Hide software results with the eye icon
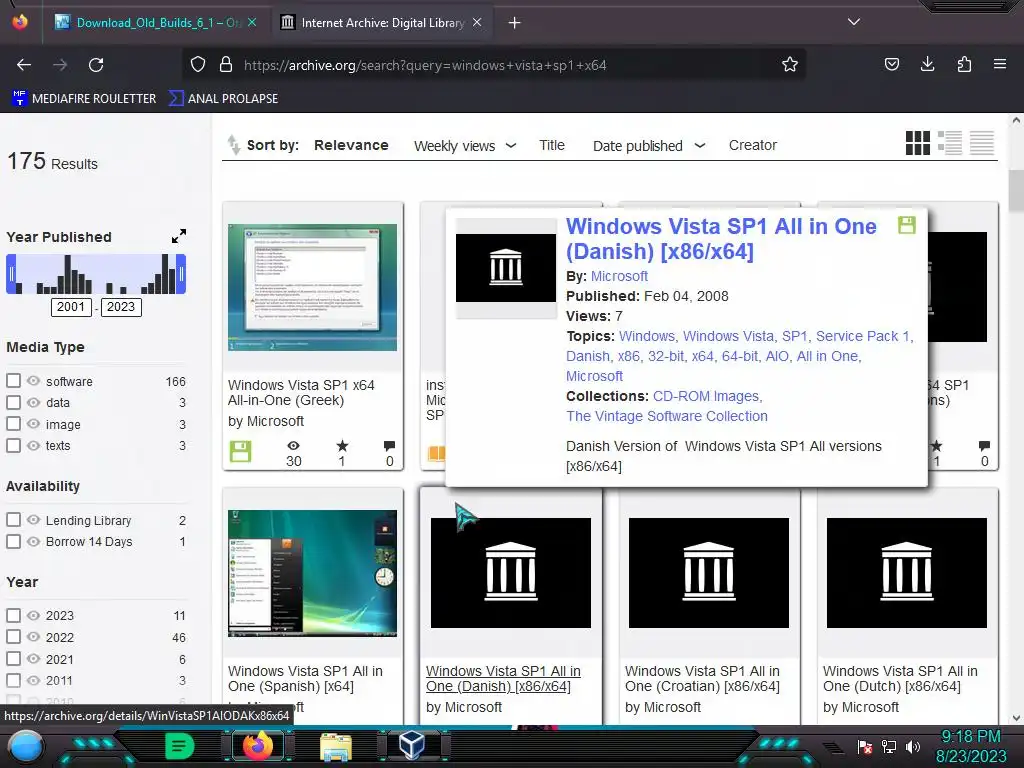Image resolution: width=1024 pixels, height=768 pixels. tap(33, 380)
